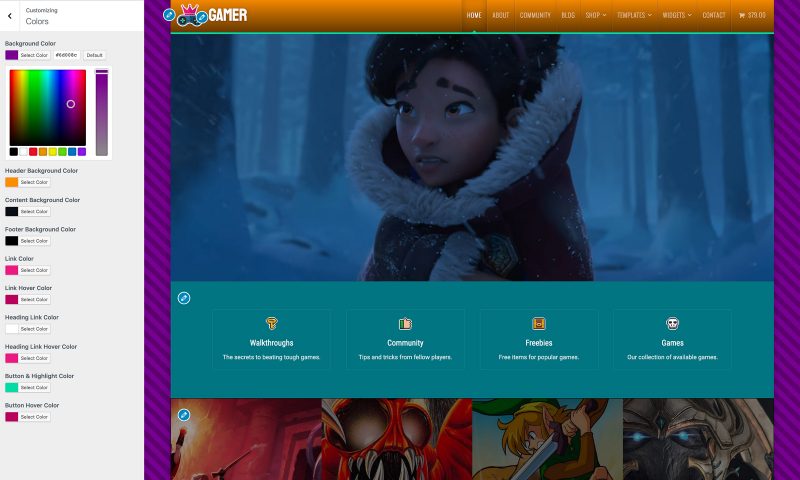This screenshot has width=800, height=480.
Task: Open the elf with sword game thumbnail
Action: click(547, 439)
